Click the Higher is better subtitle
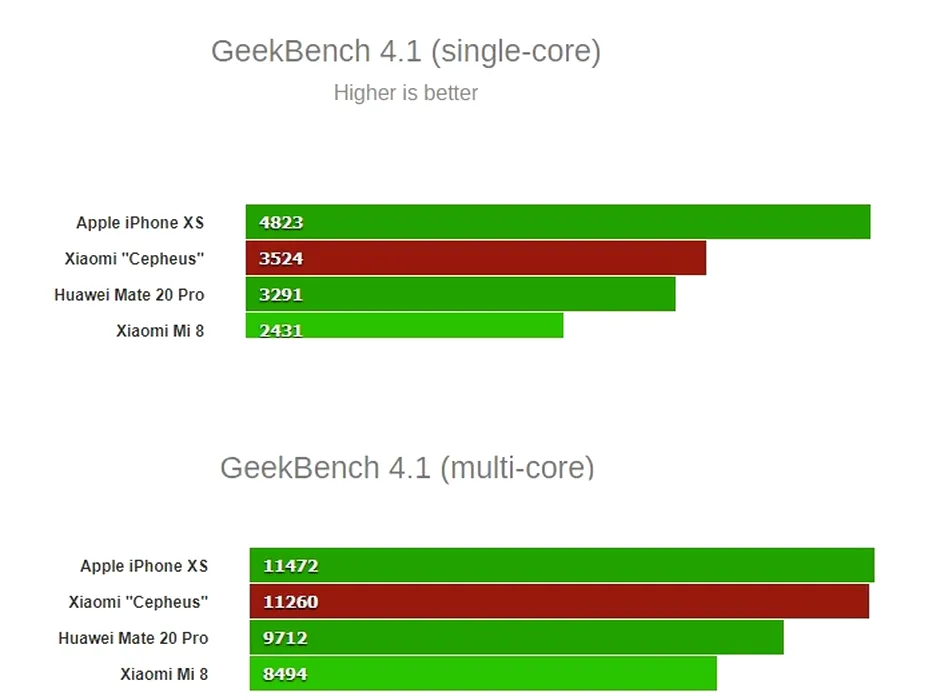 [x=406, y=93]
